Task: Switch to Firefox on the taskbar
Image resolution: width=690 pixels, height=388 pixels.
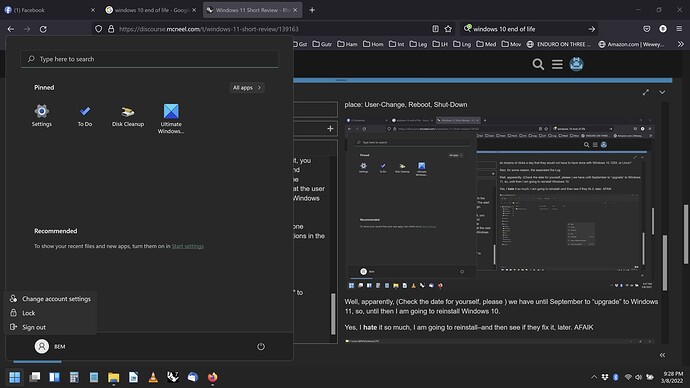Action: pos(213,377)
